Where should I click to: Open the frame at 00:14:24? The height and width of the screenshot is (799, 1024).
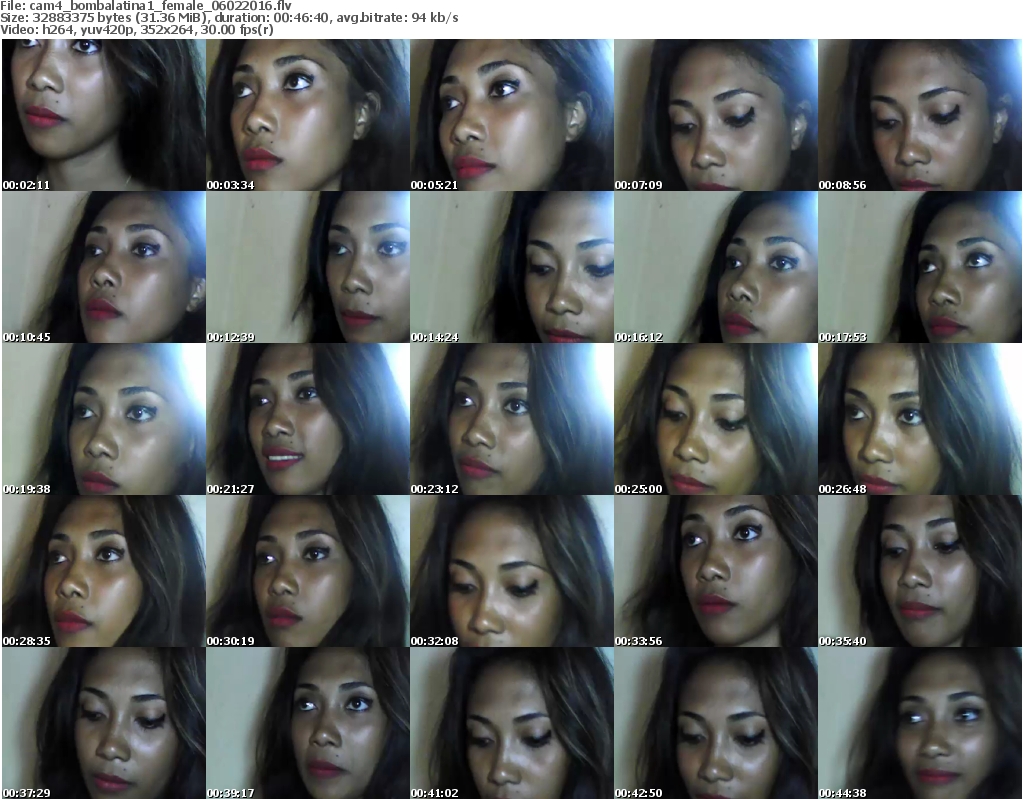(512, 267)
